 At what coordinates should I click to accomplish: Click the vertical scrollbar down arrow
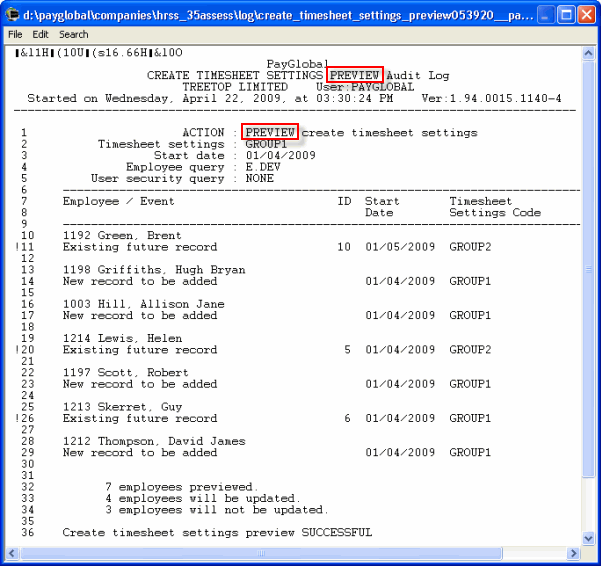click(588, 538)
